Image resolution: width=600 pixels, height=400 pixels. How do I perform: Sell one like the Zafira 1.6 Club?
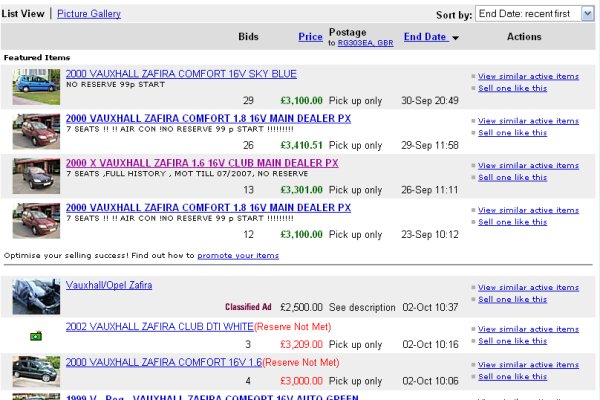(512, 178)
